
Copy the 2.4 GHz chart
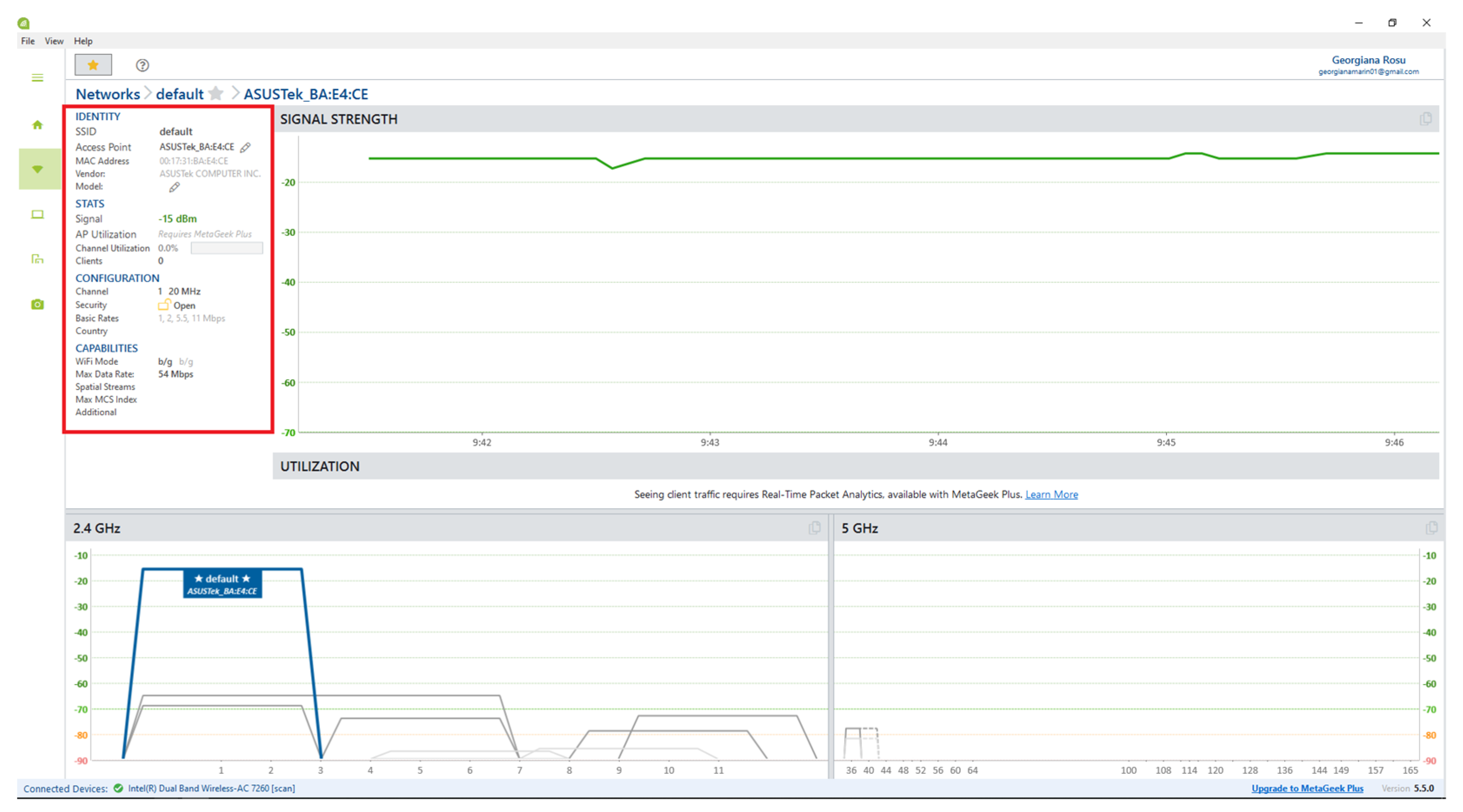tap(814, 528)
